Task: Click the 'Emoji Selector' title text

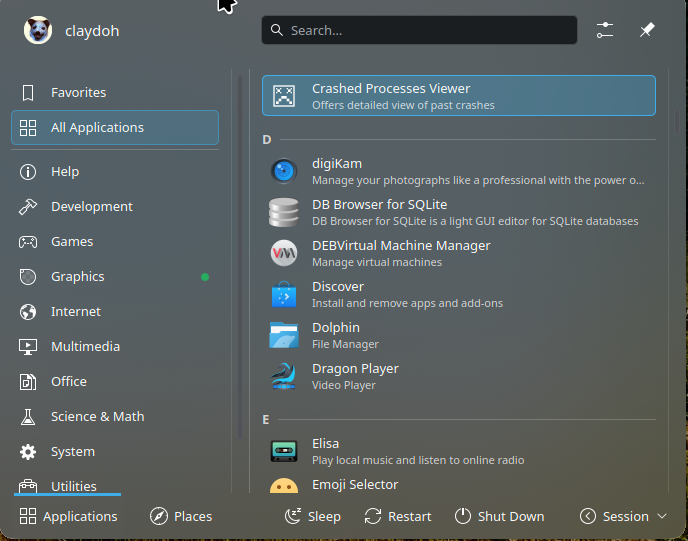Action: tap(355, 484)
